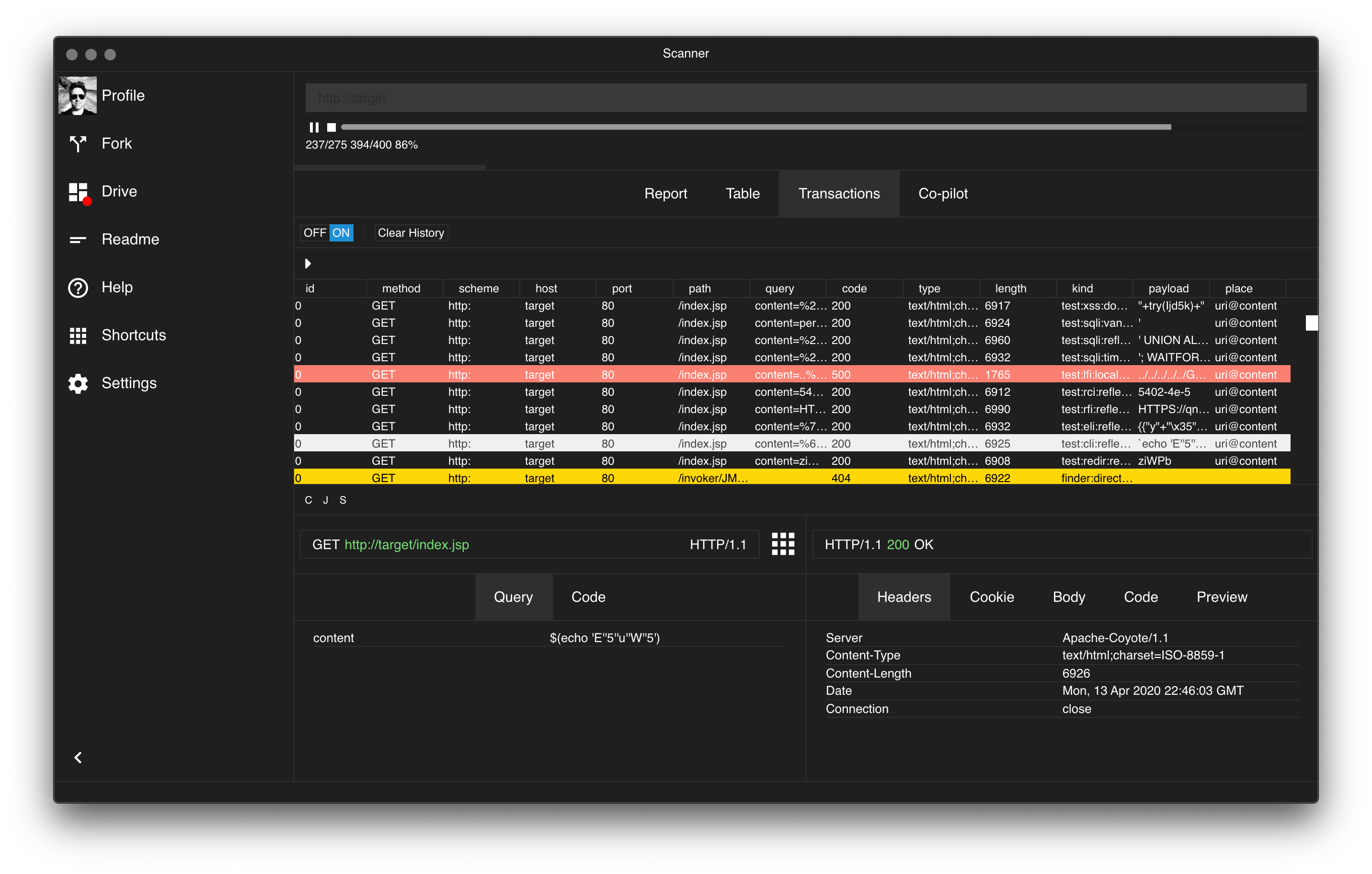Expand the triangle above the transactions table
Screen dimensions: 1372x874
[308, 263]
